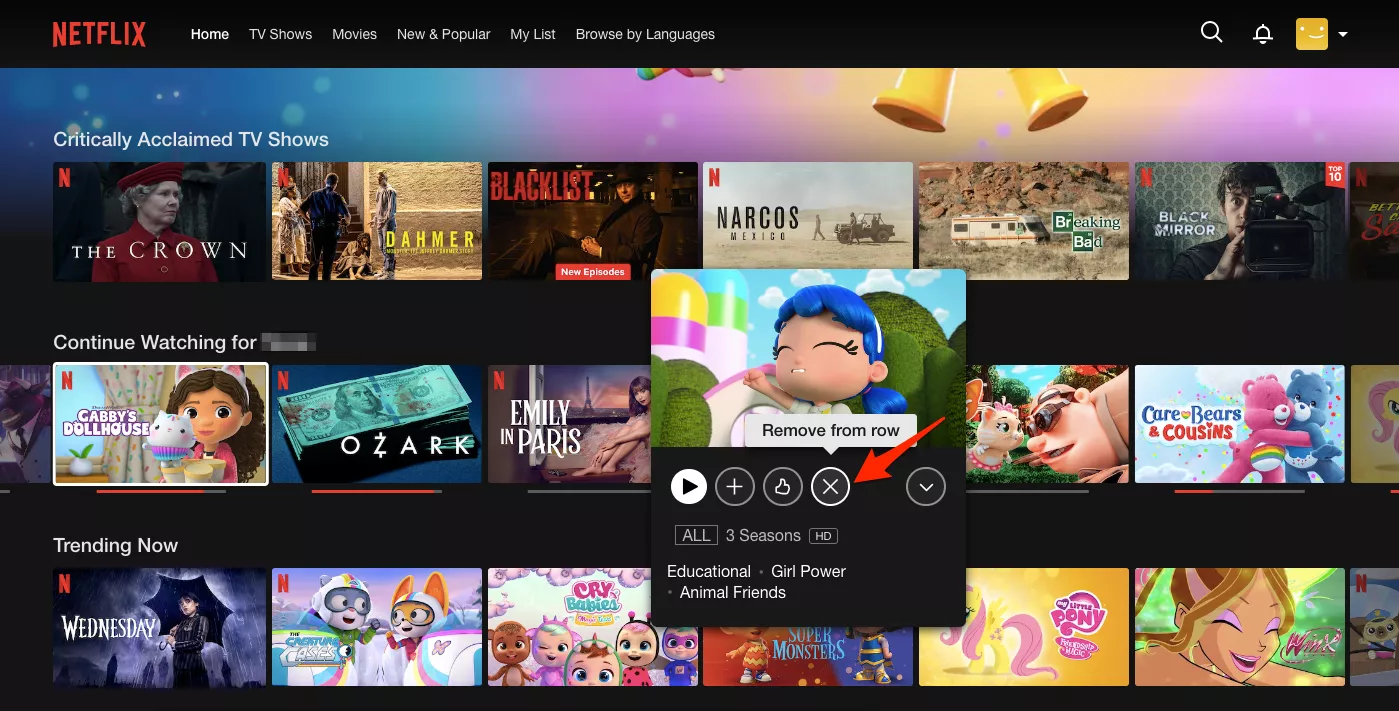Open Gabby's Dollhouse in Continue Watching
1399x711 pixels.
tap(161, 424)
